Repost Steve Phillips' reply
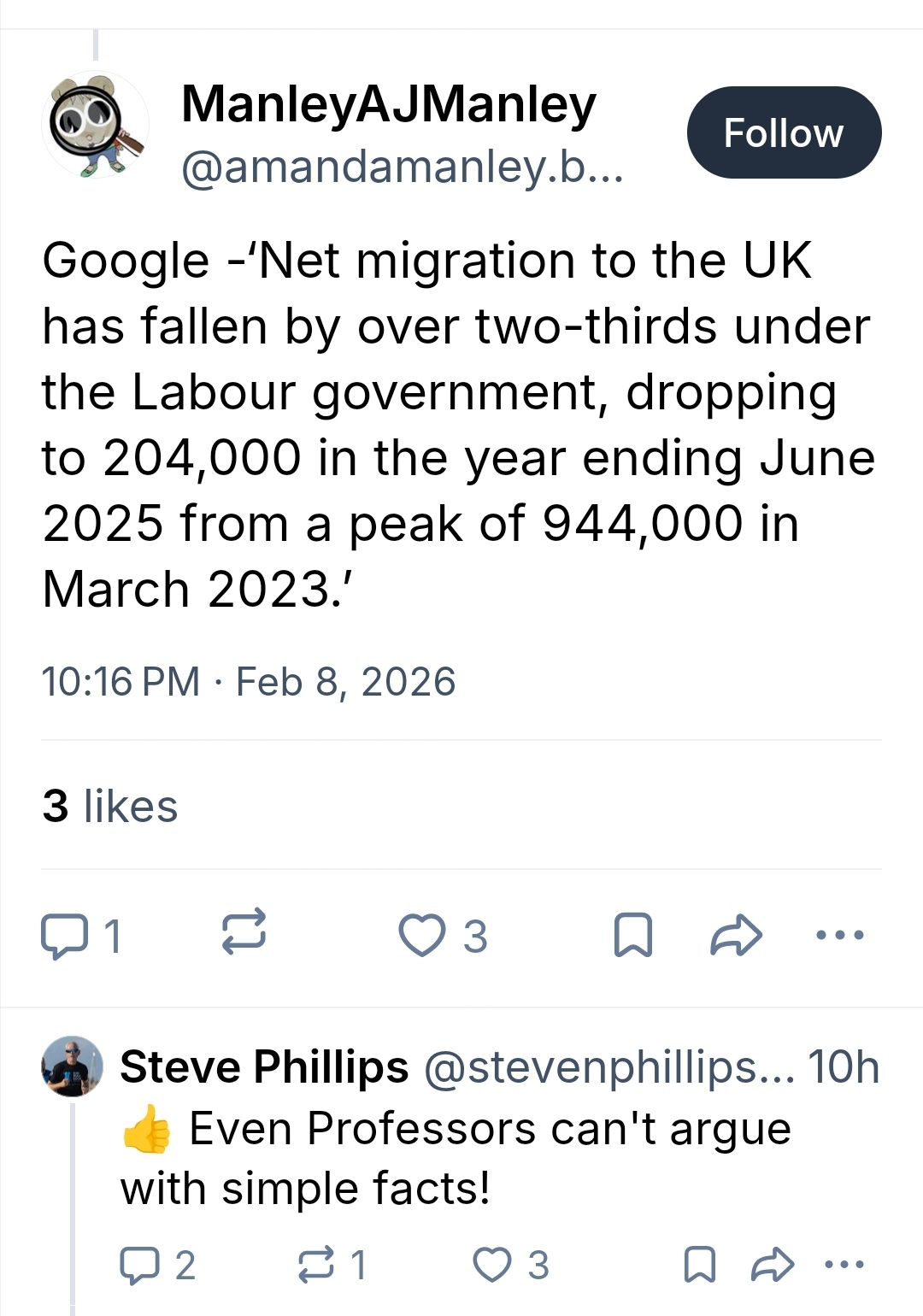This screenshot has height=1316, width=923. [x=316, y=1265]
